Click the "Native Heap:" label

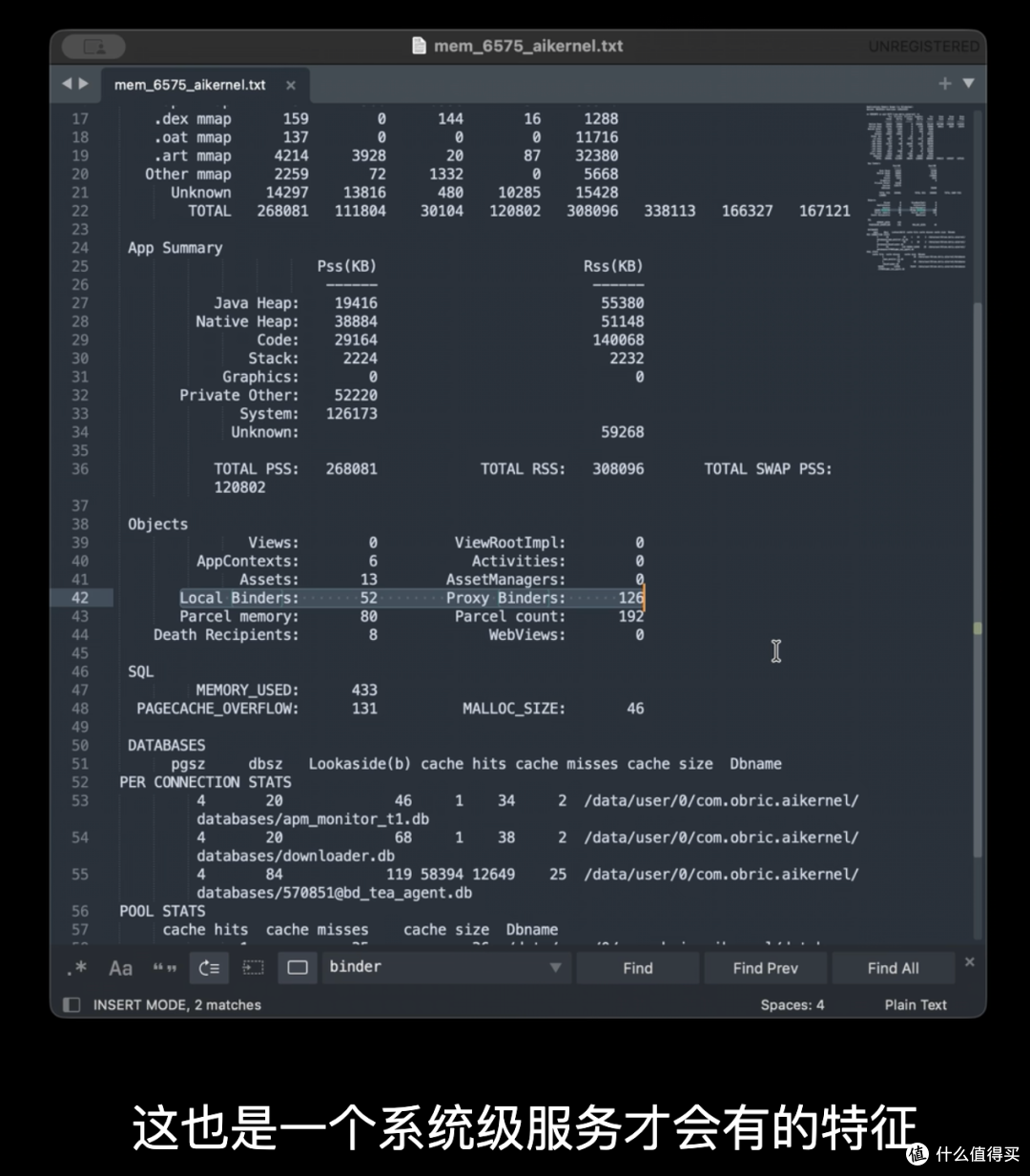(x=248, y=321)
